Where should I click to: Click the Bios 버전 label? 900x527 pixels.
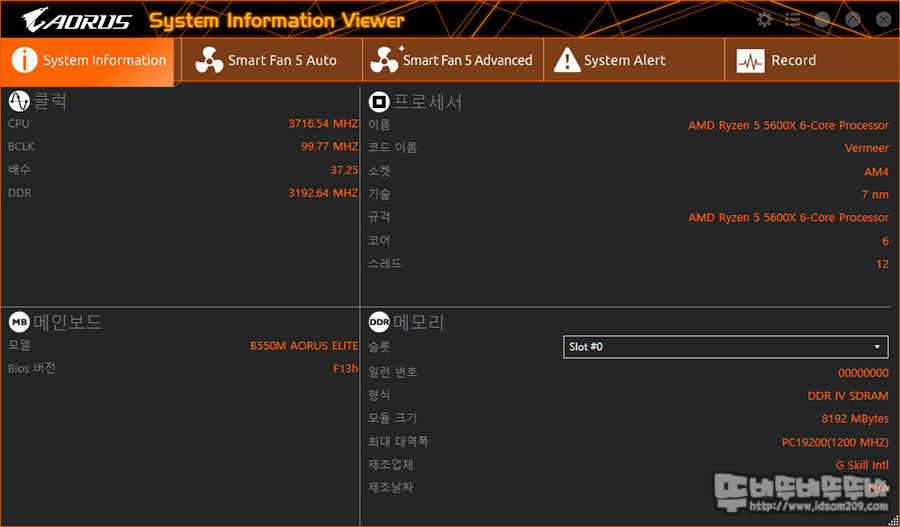[x=32, y=369]
